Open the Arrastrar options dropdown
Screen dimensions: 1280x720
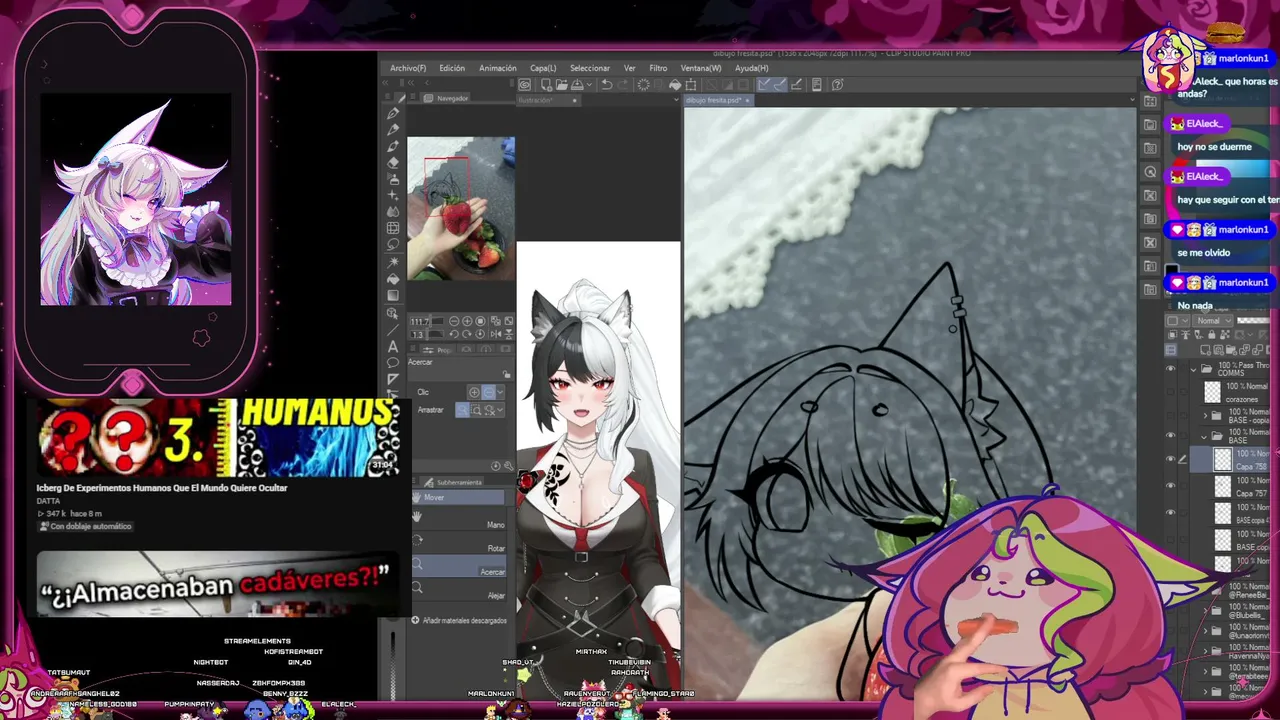(500, 410)
